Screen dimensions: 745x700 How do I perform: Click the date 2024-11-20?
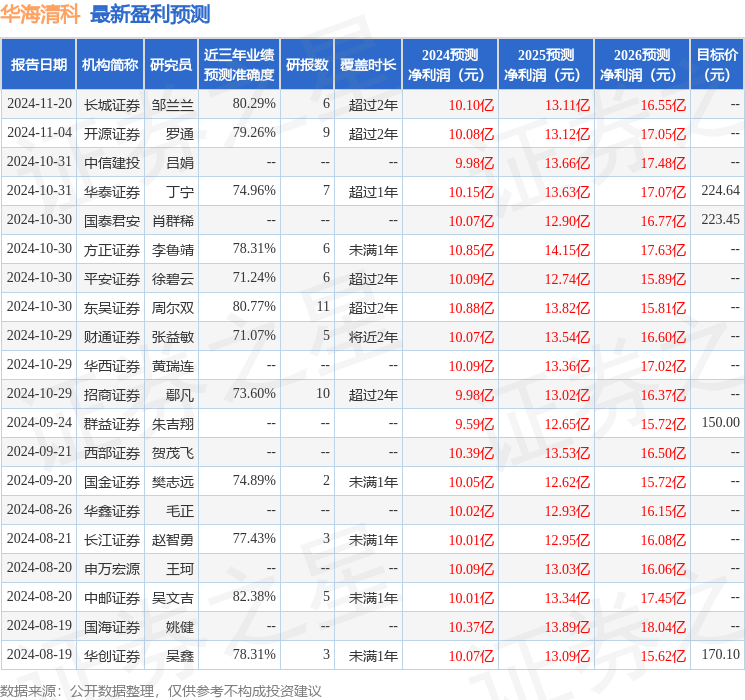(39, 104)
